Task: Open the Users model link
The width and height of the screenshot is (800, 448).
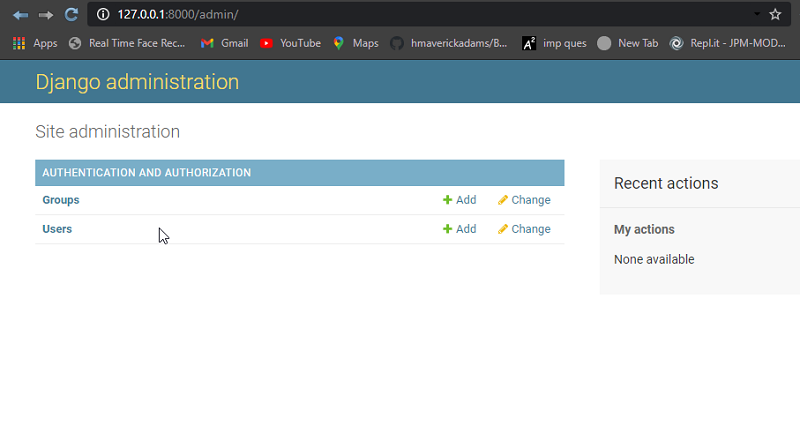Action: 57,229
